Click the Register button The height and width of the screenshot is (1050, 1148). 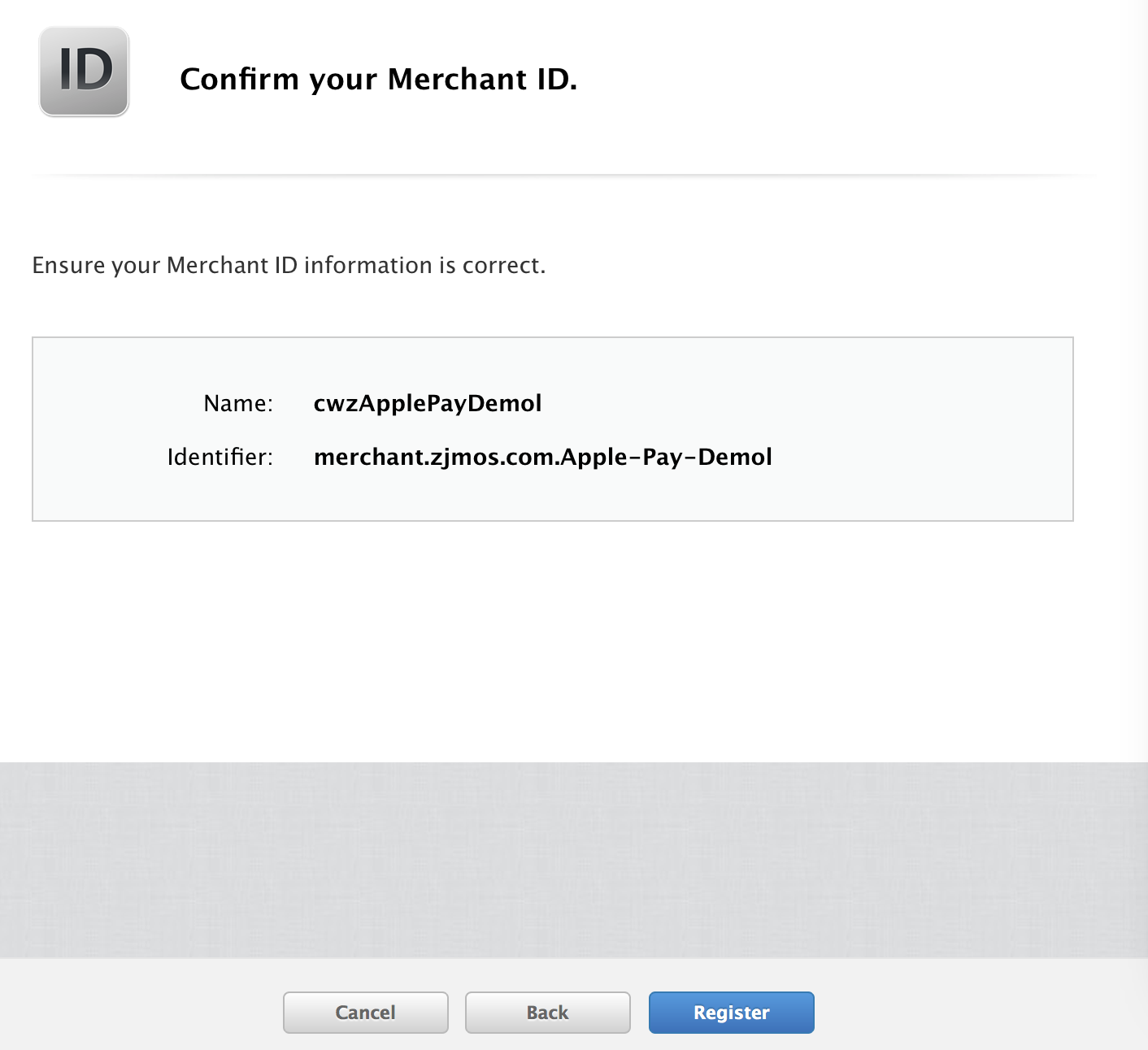coord(731,1012)
